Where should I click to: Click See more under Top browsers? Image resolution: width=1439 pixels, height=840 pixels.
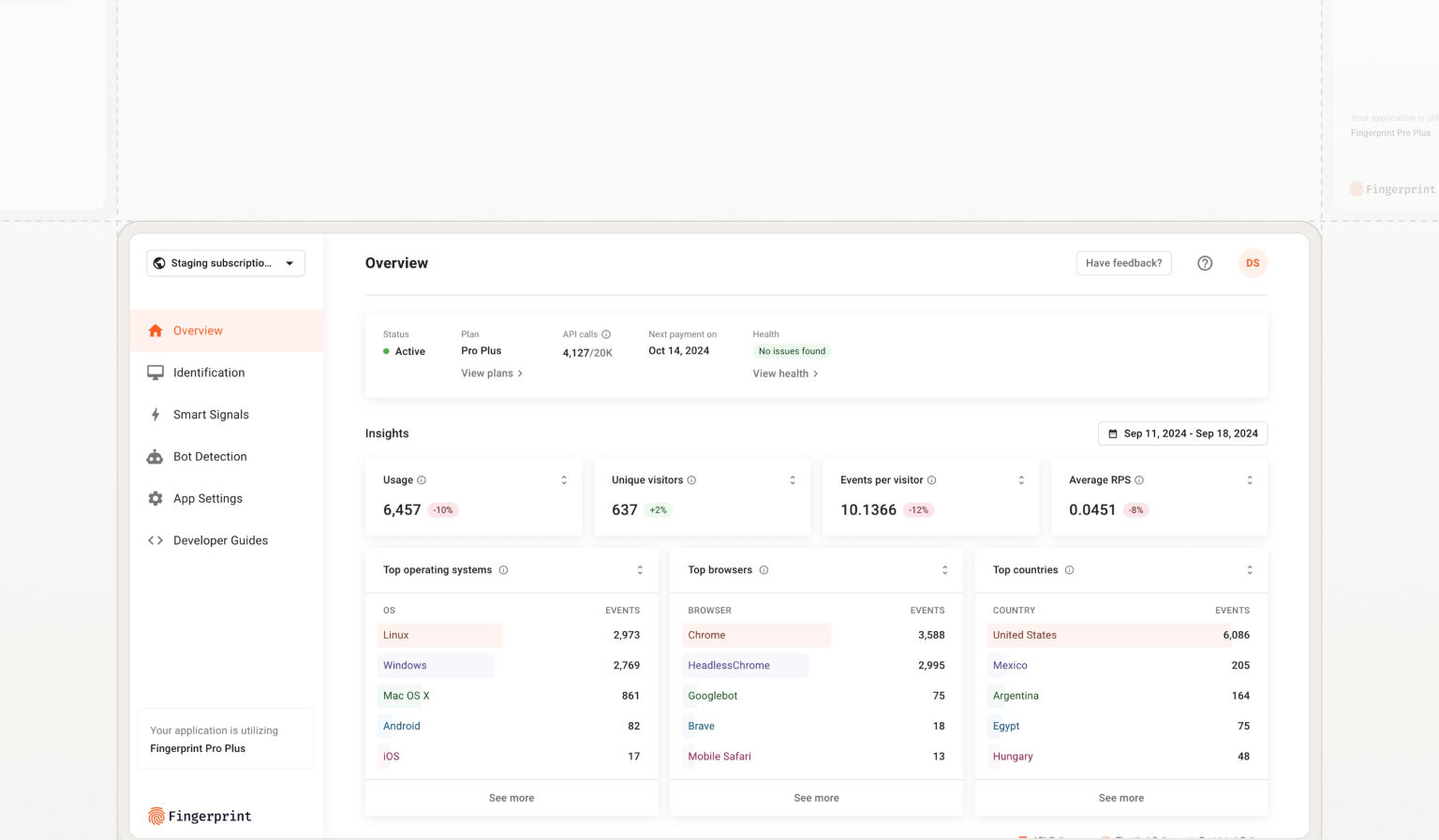[816, 798]
